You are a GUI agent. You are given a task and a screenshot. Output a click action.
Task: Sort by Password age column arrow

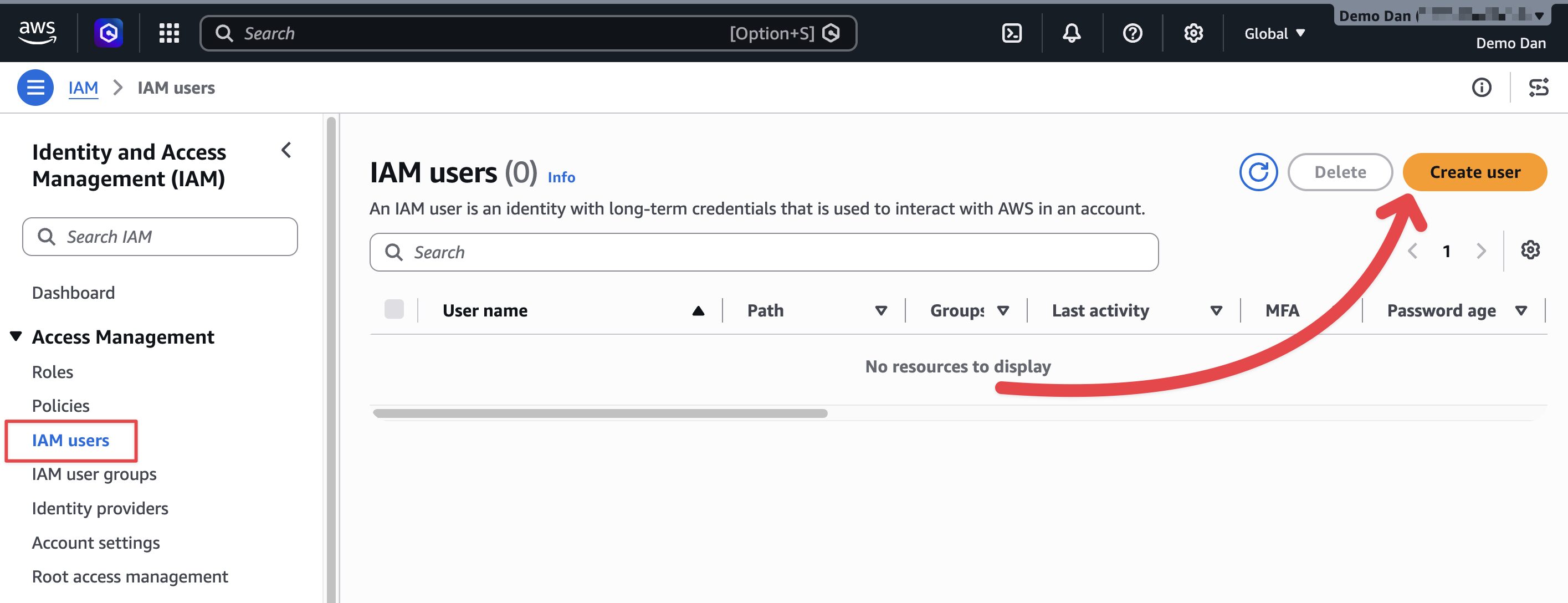pos(1520,310)
